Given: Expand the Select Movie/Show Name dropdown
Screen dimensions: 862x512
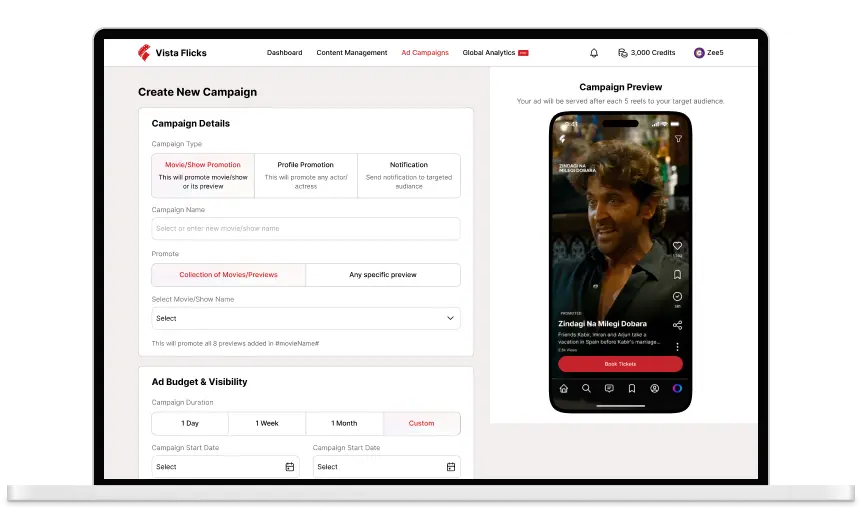Looking at the screenshot, I should pyautogui.click(x=306, y=318).
